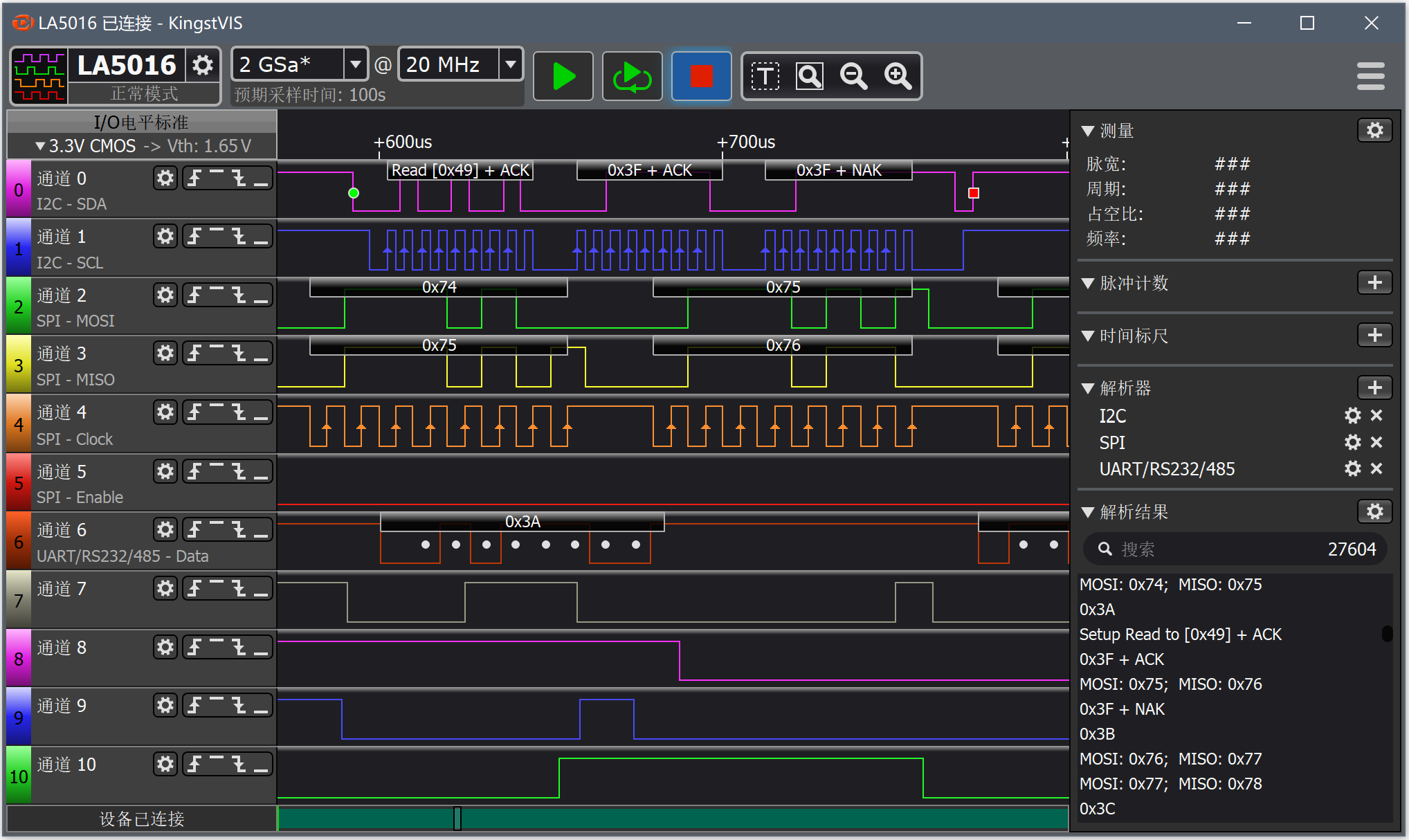Collapse the 脉冲计数 pulse count section
Screen dimensions: 1409x840
tap(1088, 283)
